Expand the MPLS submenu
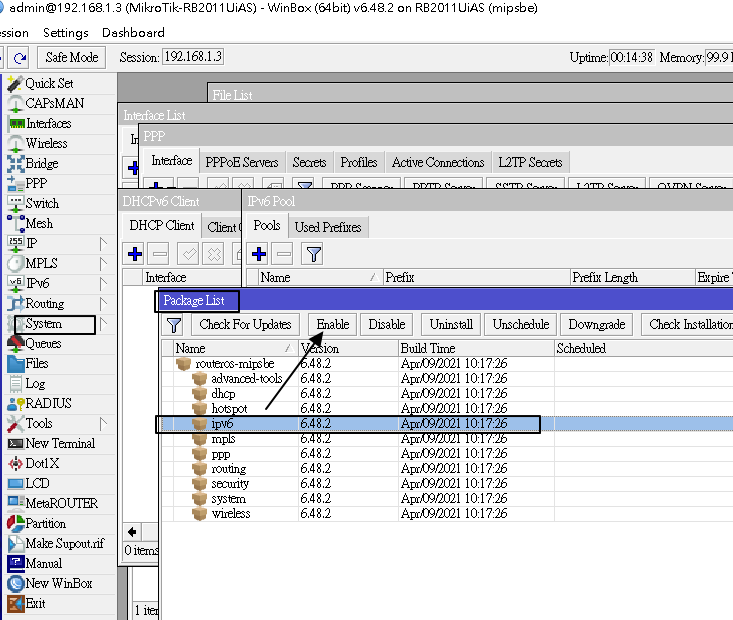The height and width of the screenshot is (620, 733). (x=103, y=264)
